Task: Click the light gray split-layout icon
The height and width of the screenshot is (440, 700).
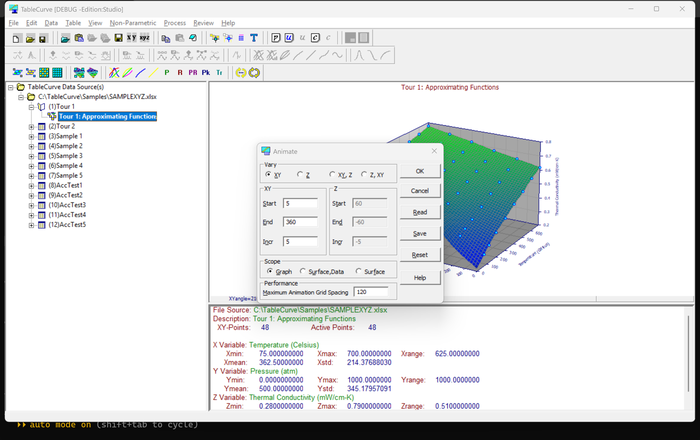Action: (364, 38)
